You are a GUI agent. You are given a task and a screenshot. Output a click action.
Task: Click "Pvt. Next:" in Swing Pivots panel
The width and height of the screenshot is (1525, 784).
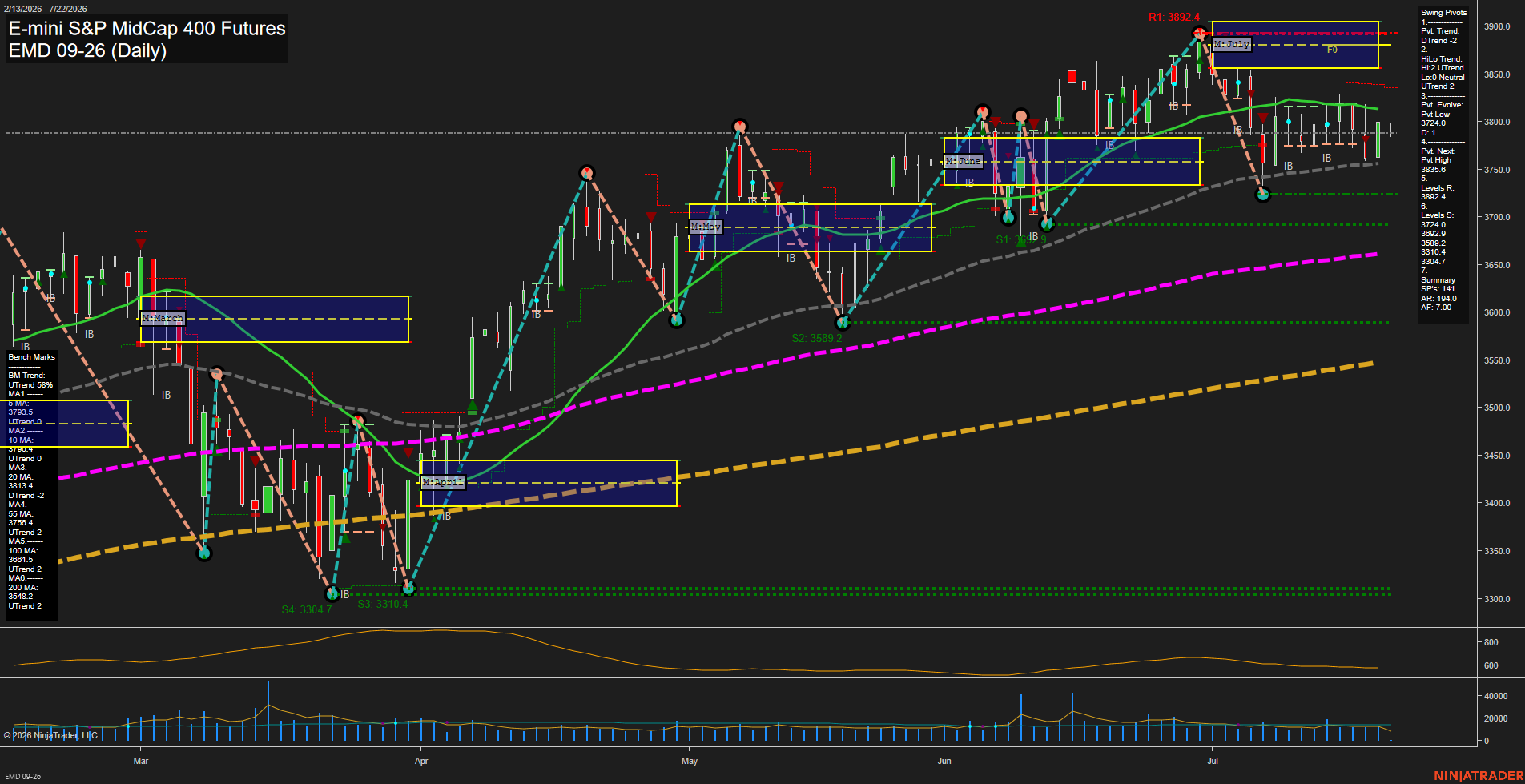coord(1438,151)
